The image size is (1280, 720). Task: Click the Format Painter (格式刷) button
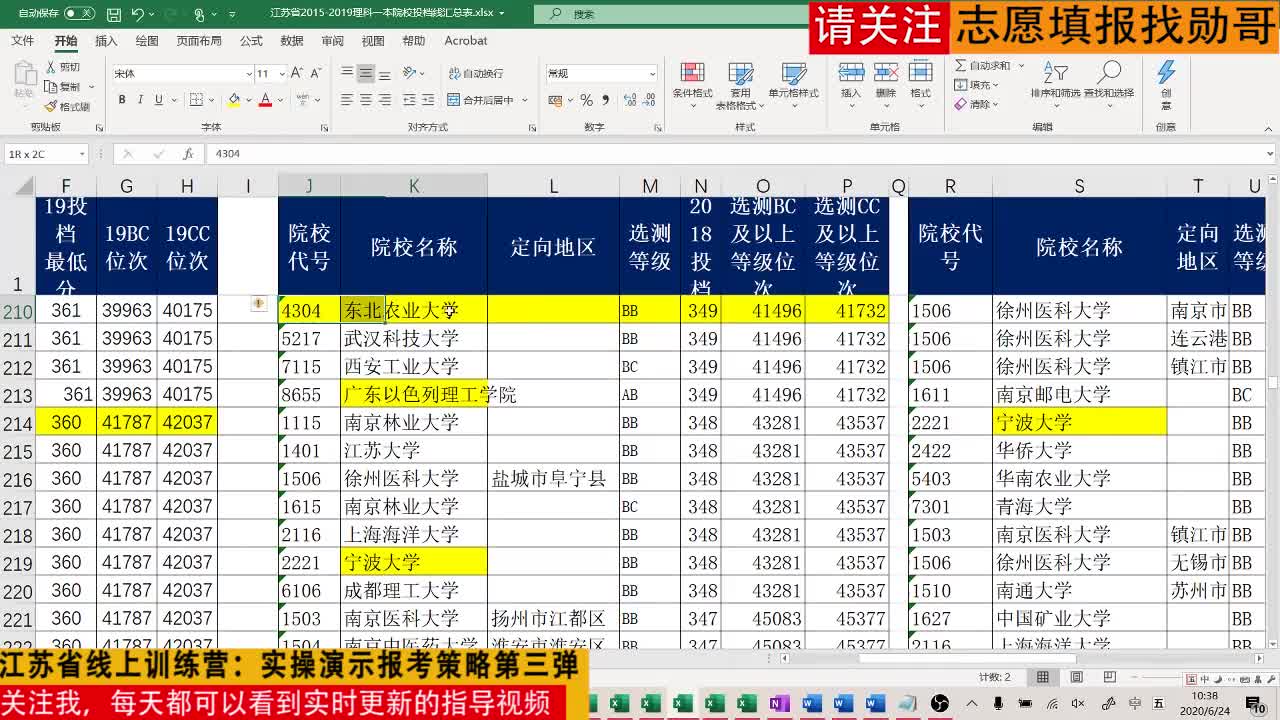[68, 106]
